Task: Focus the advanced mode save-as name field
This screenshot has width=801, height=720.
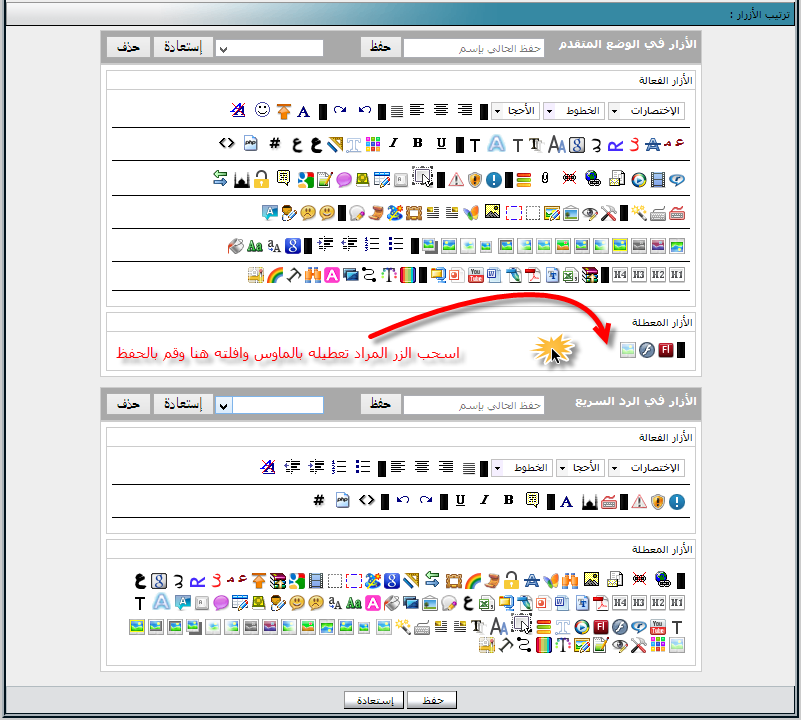Action: click(x=474, y=48)
